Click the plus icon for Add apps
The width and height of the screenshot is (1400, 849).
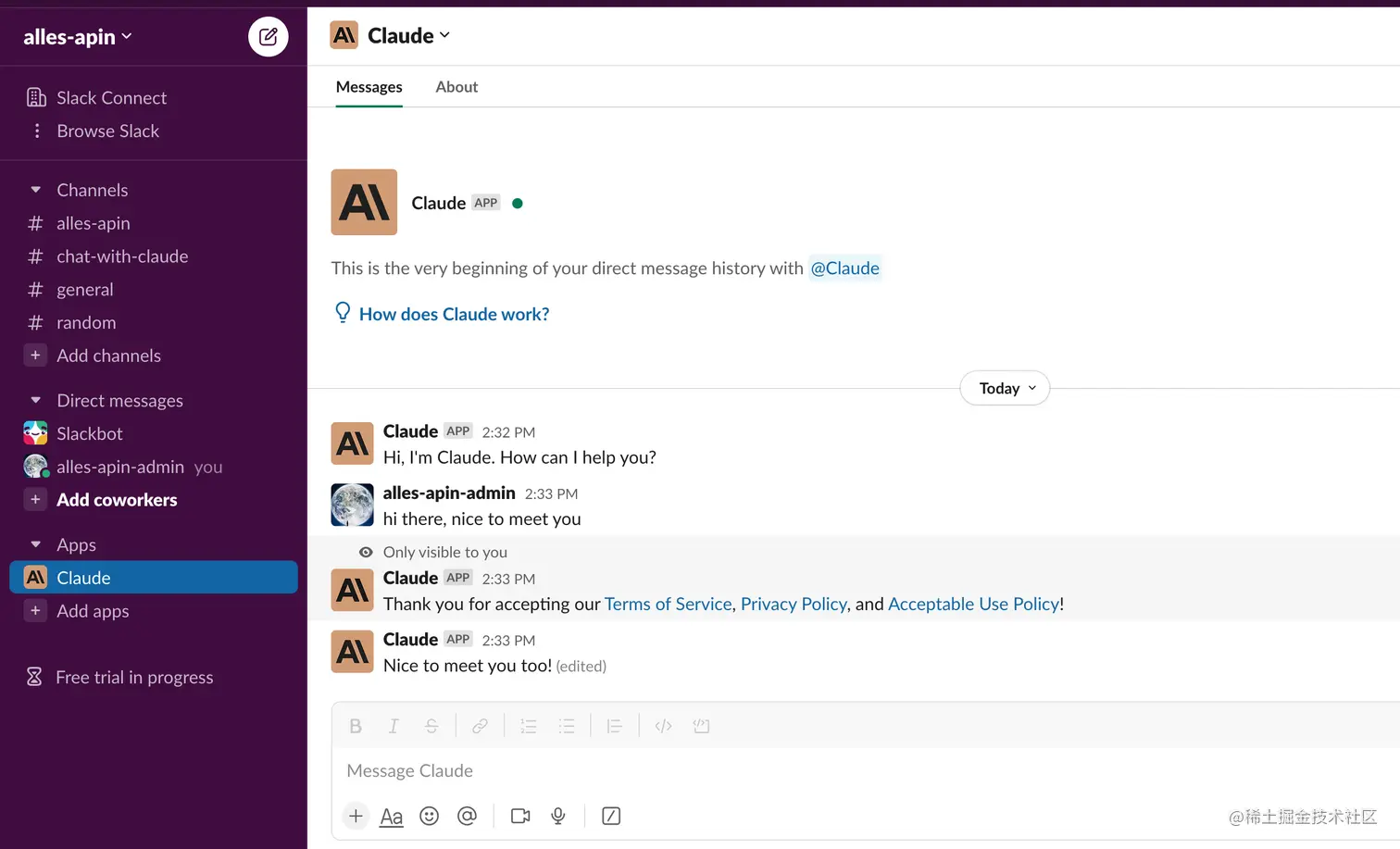click(x=35, y=611)
